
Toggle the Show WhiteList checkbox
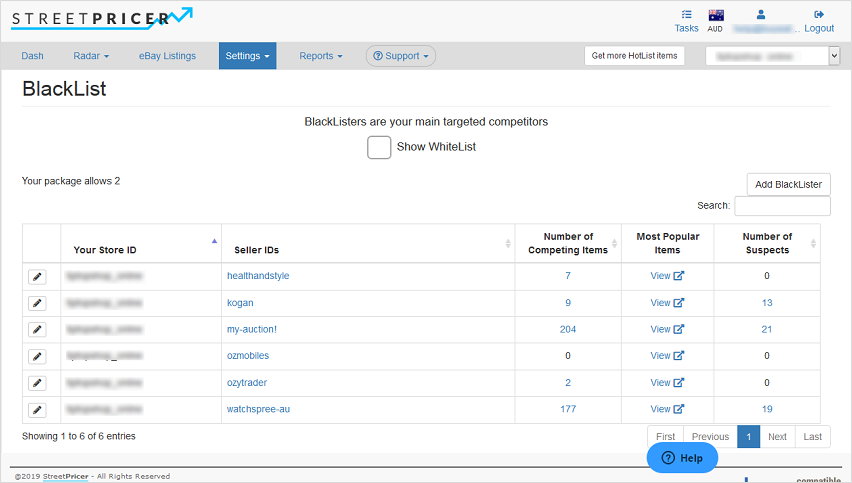[379, 147]
